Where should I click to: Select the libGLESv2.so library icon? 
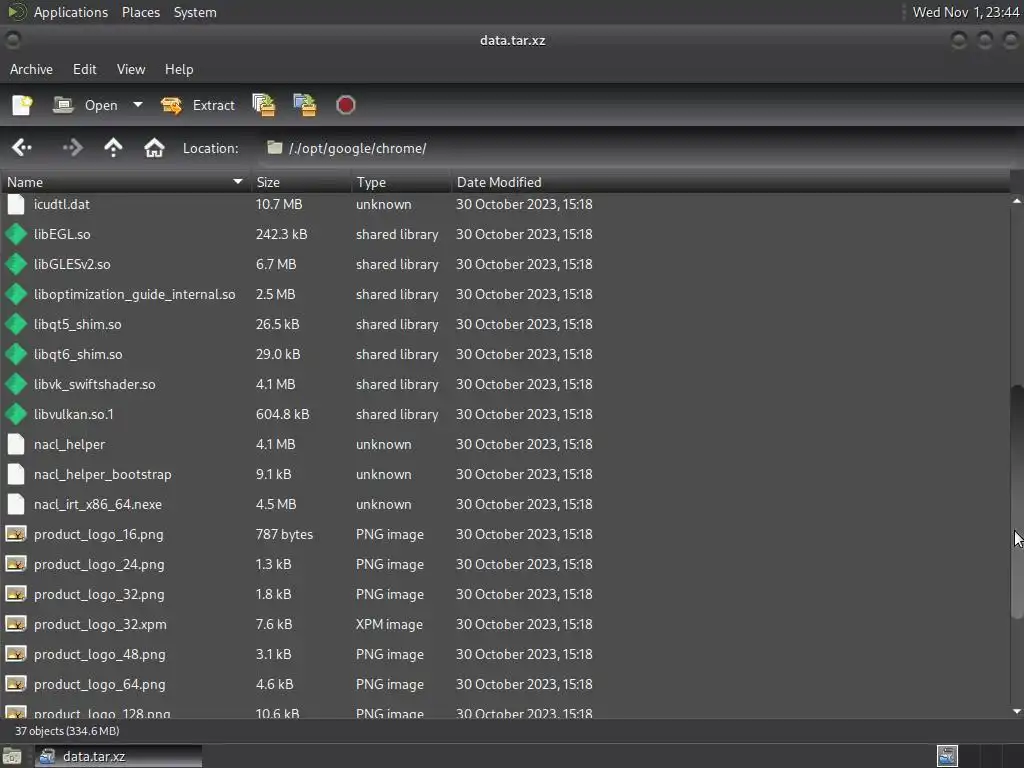pyautogui.click(x=16, y=264)
